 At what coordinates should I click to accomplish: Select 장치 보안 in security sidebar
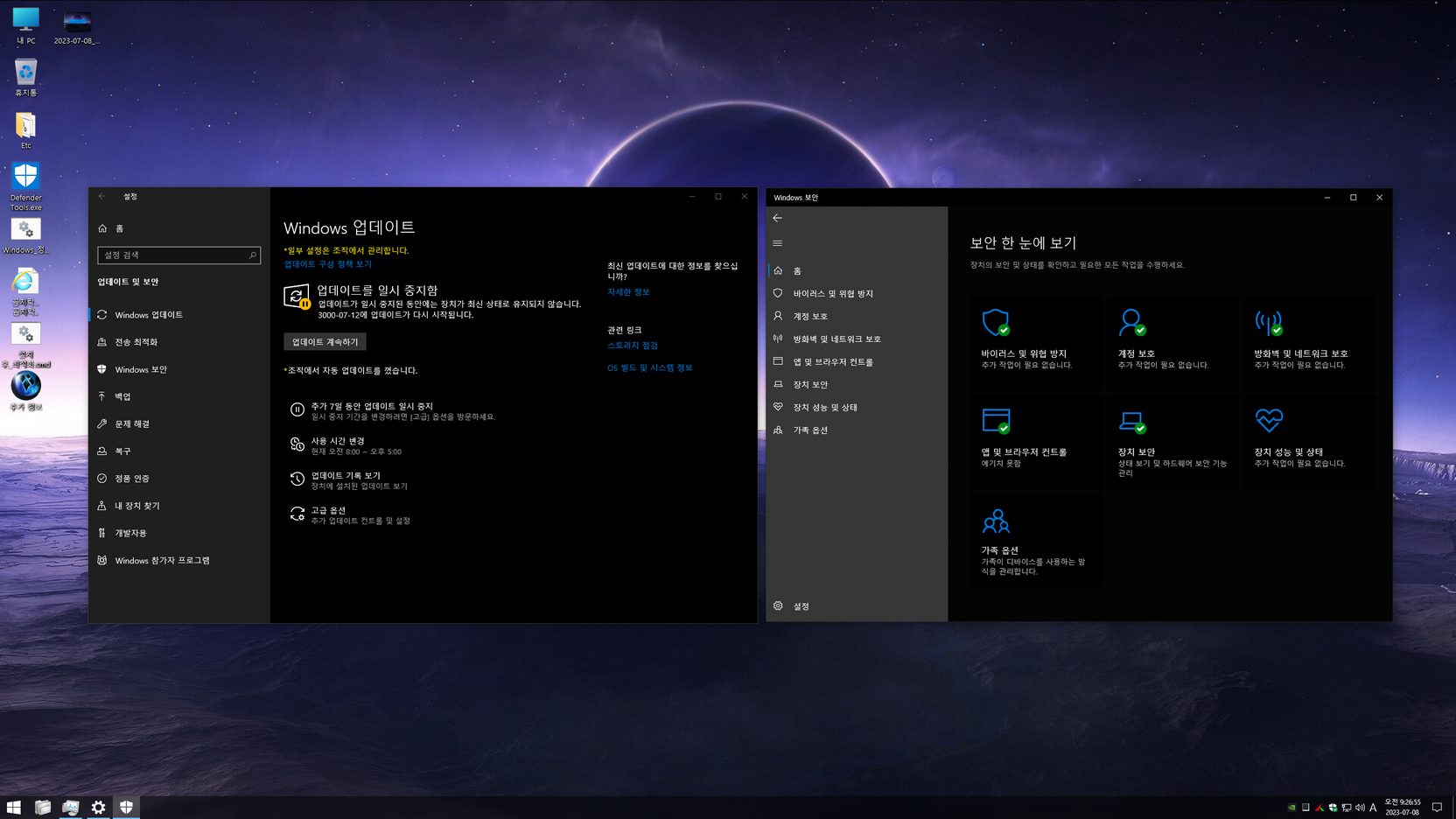(857, 384)
